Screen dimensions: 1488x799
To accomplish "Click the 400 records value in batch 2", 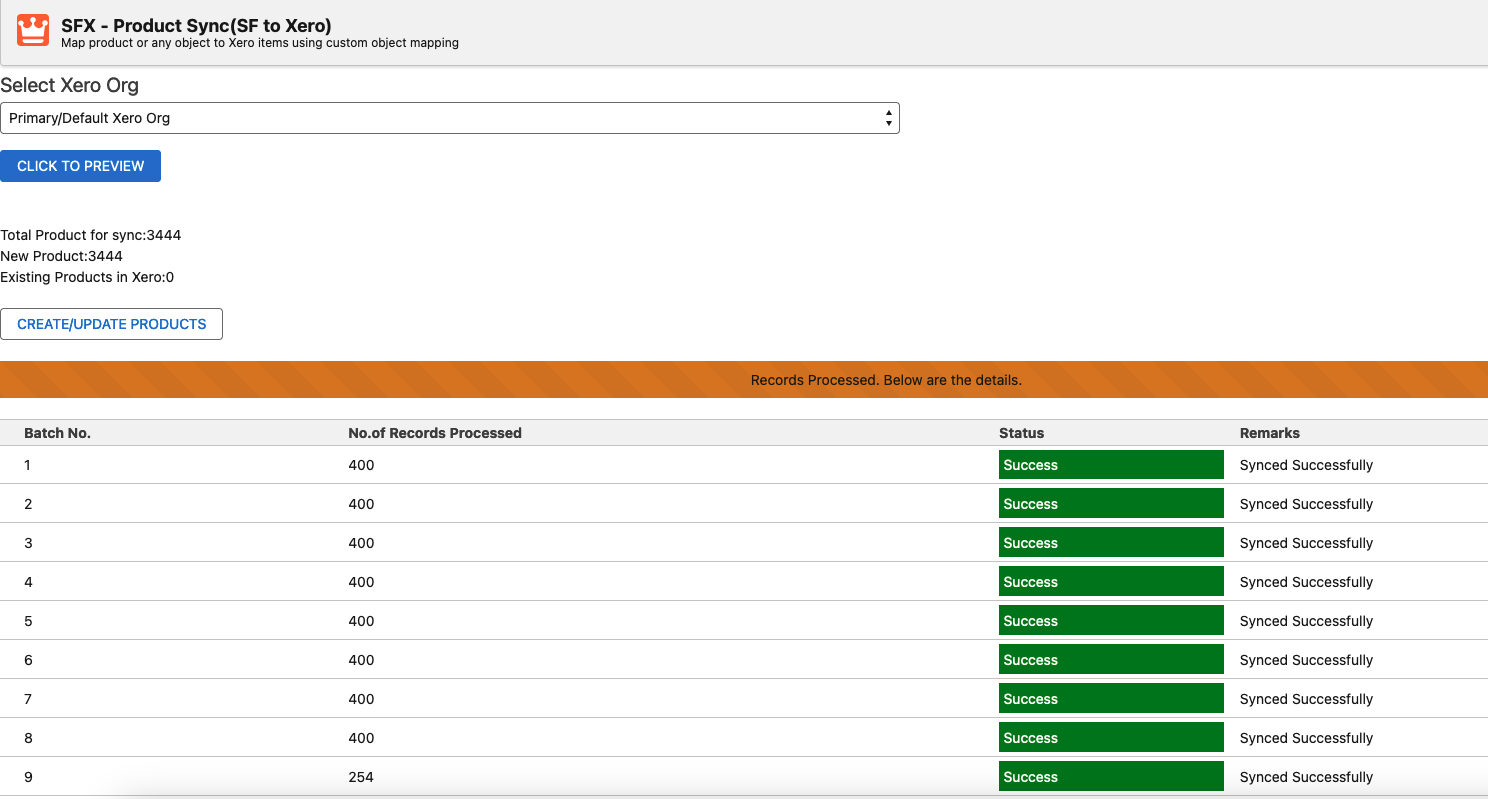I will click(x=361, y=504).
